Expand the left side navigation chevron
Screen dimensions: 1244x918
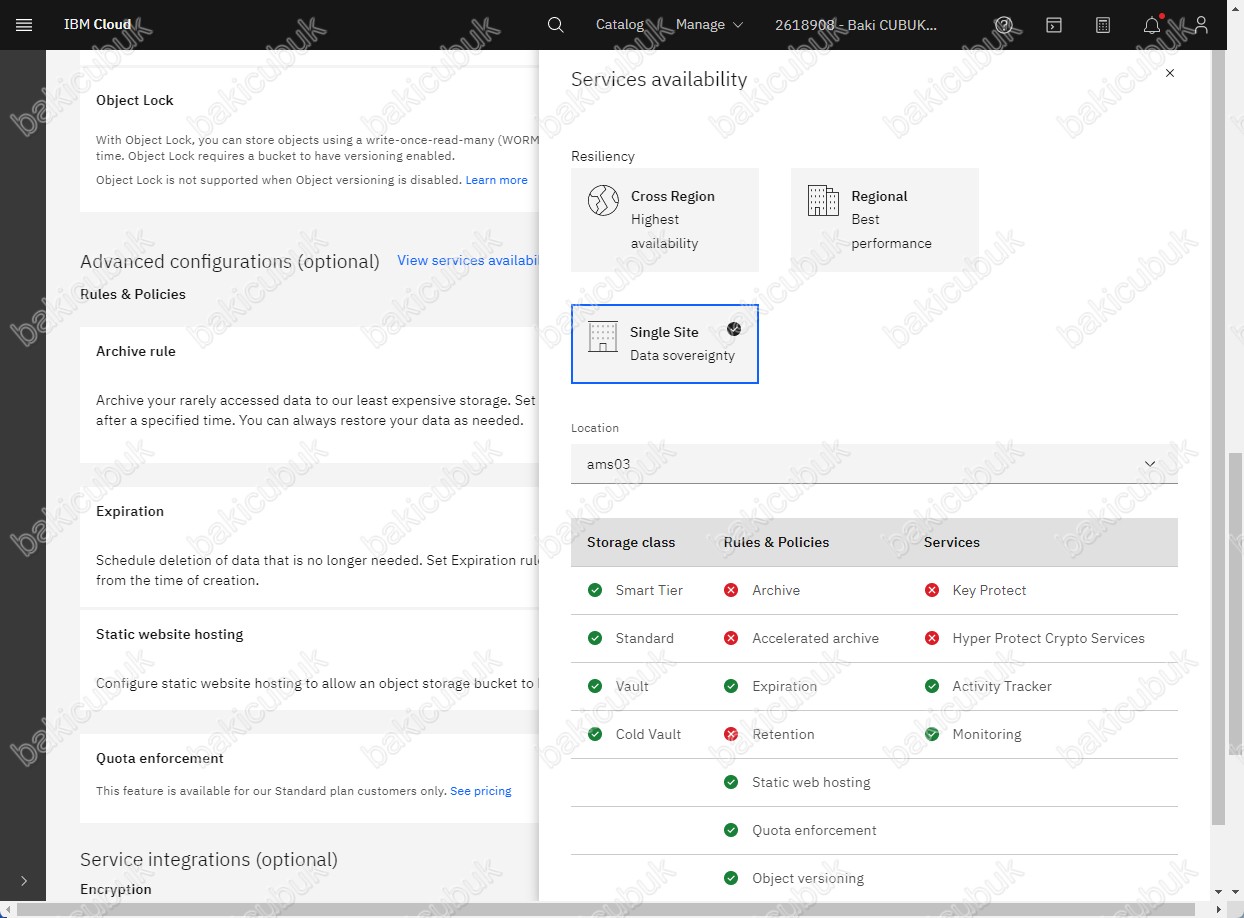point(24,881)
